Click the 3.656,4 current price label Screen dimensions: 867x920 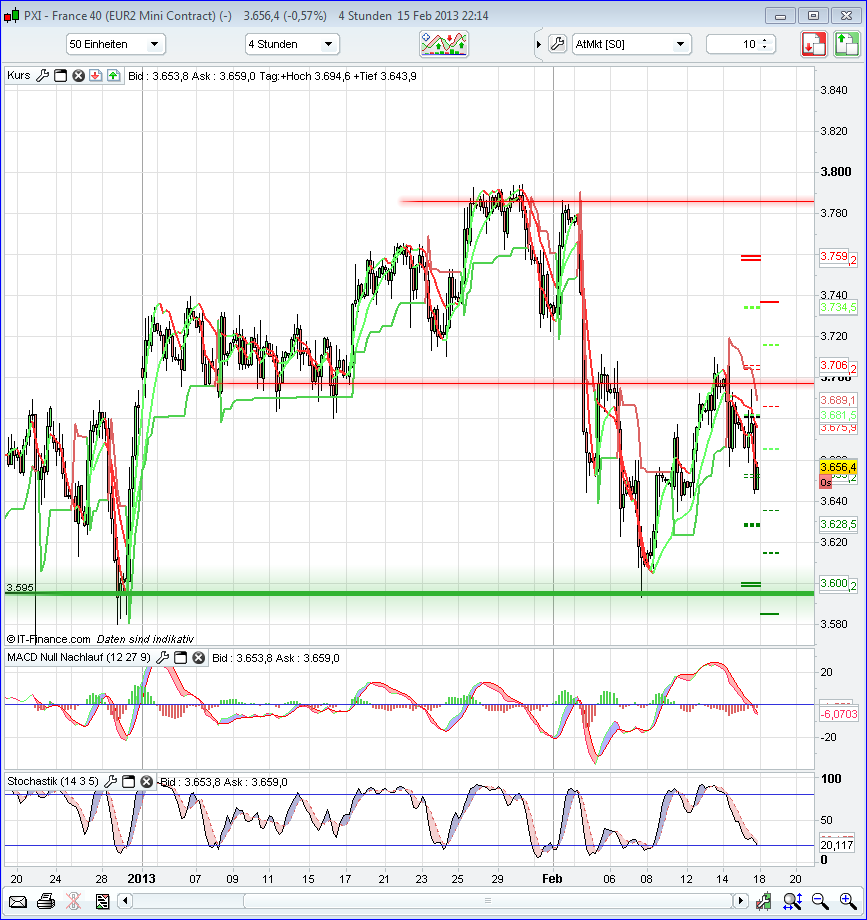[838, 467]
